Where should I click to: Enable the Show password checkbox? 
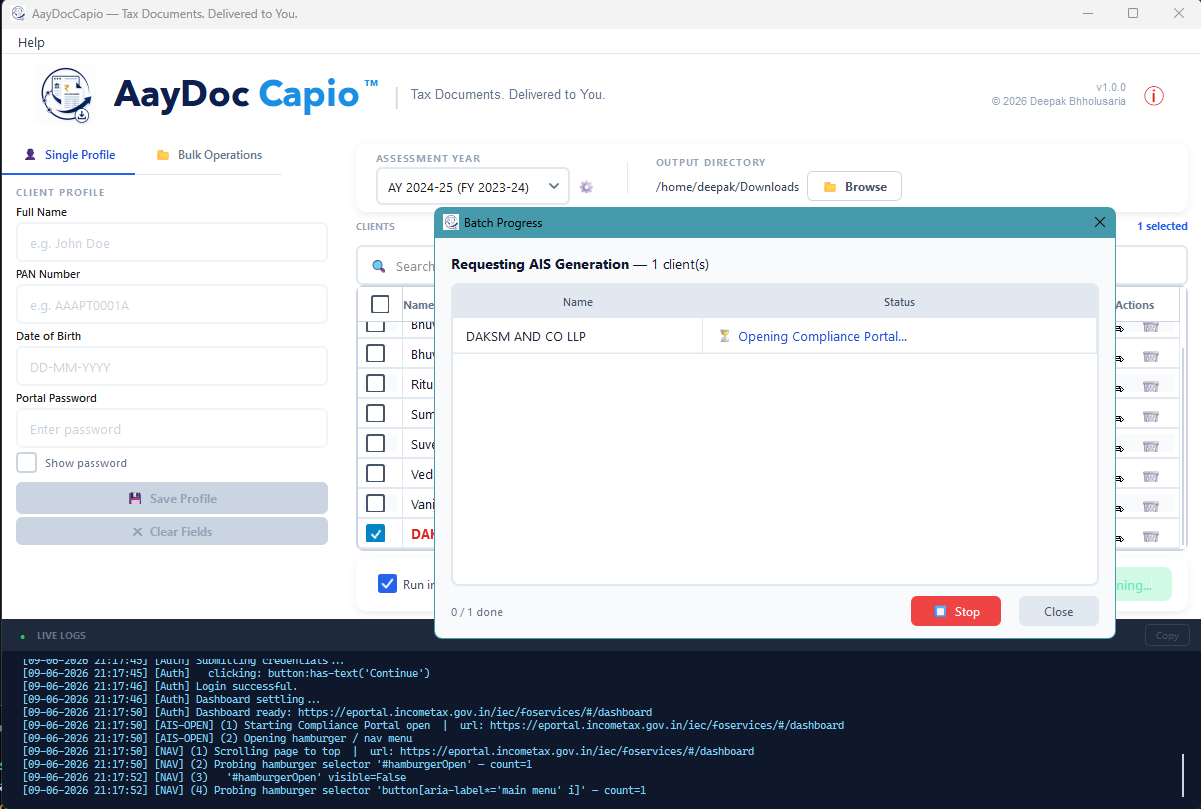tap(27, 463)
